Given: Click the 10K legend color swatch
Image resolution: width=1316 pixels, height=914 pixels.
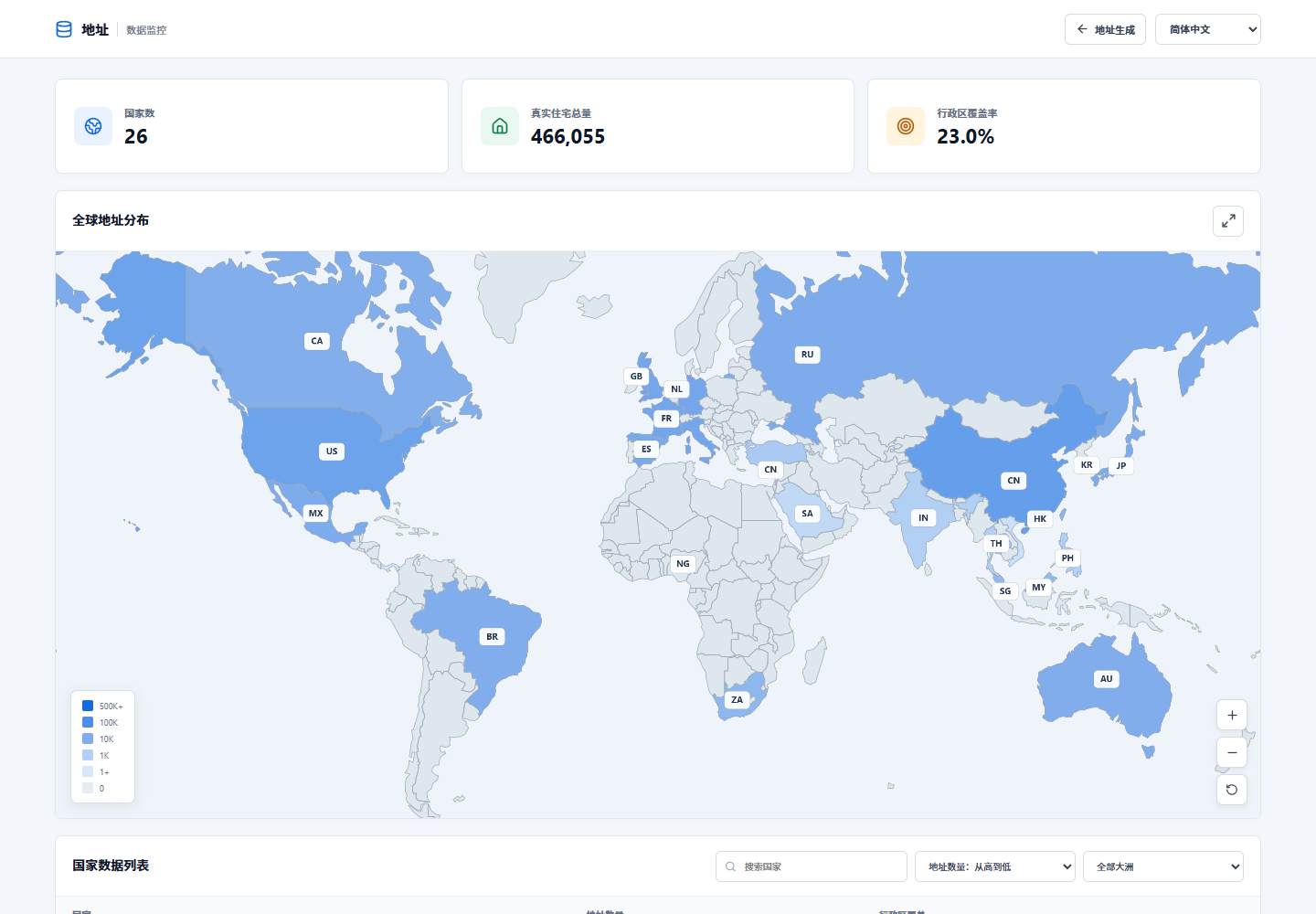Looking at the screenshot, I should tap(88, 739).
